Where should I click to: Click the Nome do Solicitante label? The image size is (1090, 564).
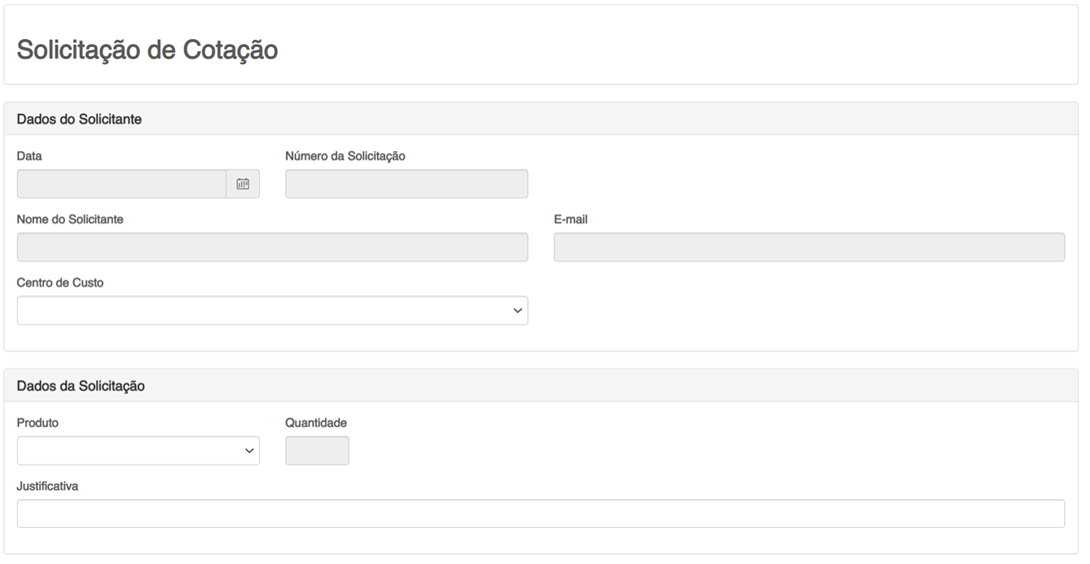tap(70, 219)
